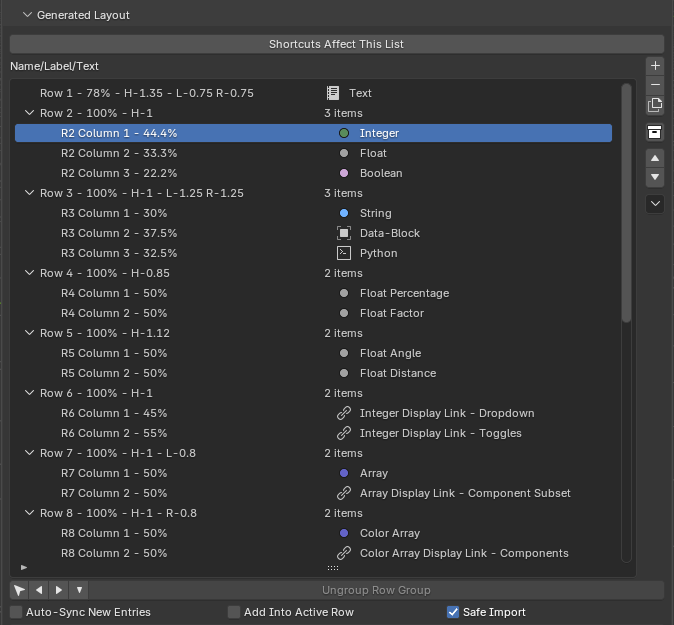Image resolution: width=674 pixels, height=625 pixels.
Task: Uncheck the Safe Import checkbox
Action: click(x=453, y=612)
